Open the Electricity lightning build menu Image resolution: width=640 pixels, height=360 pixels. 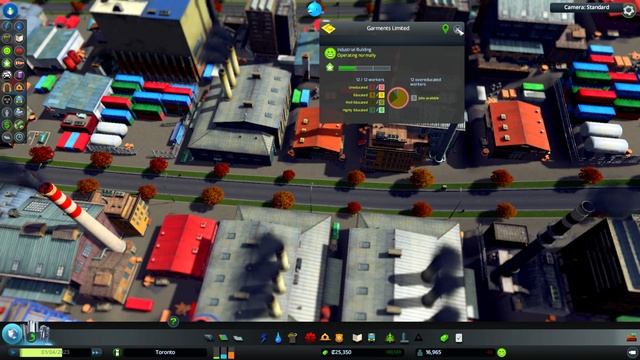264,338
